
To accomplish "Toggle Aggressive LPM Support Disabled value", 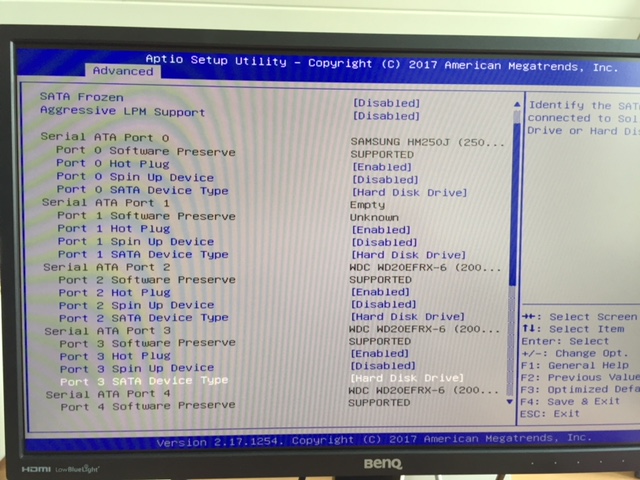I will [x=386, y=116].
